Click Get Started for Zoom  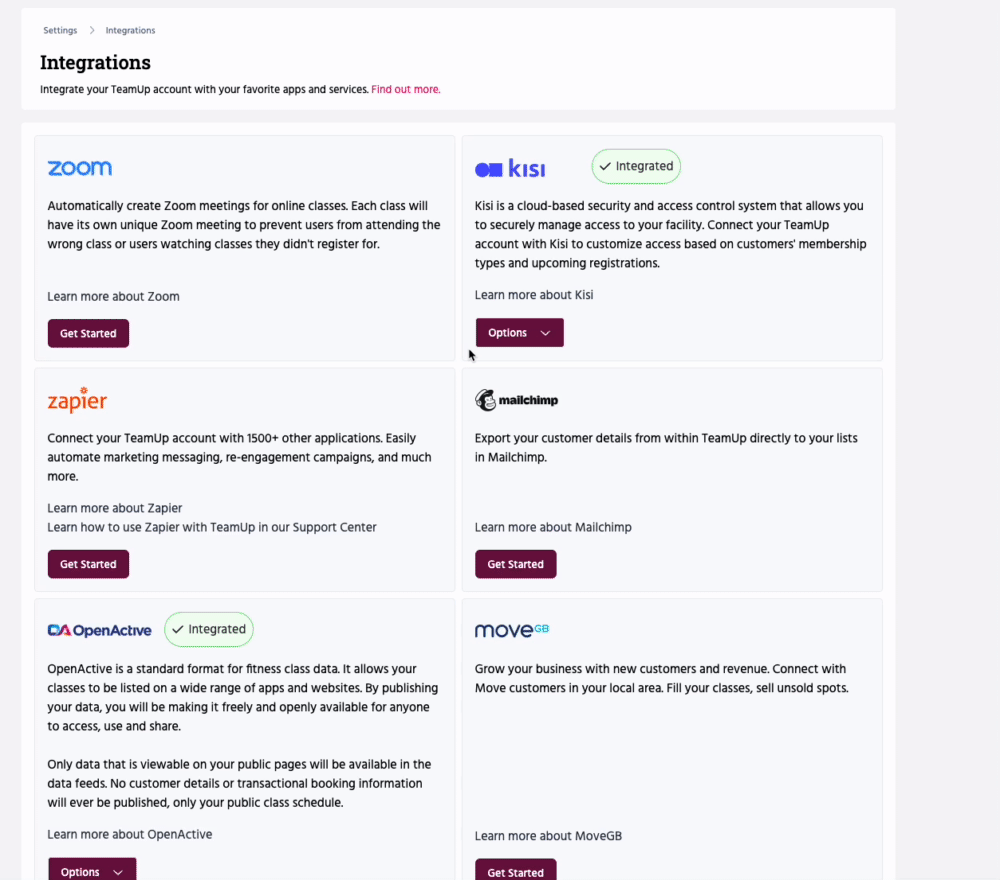pyautogui.click(x=88, y=334)
